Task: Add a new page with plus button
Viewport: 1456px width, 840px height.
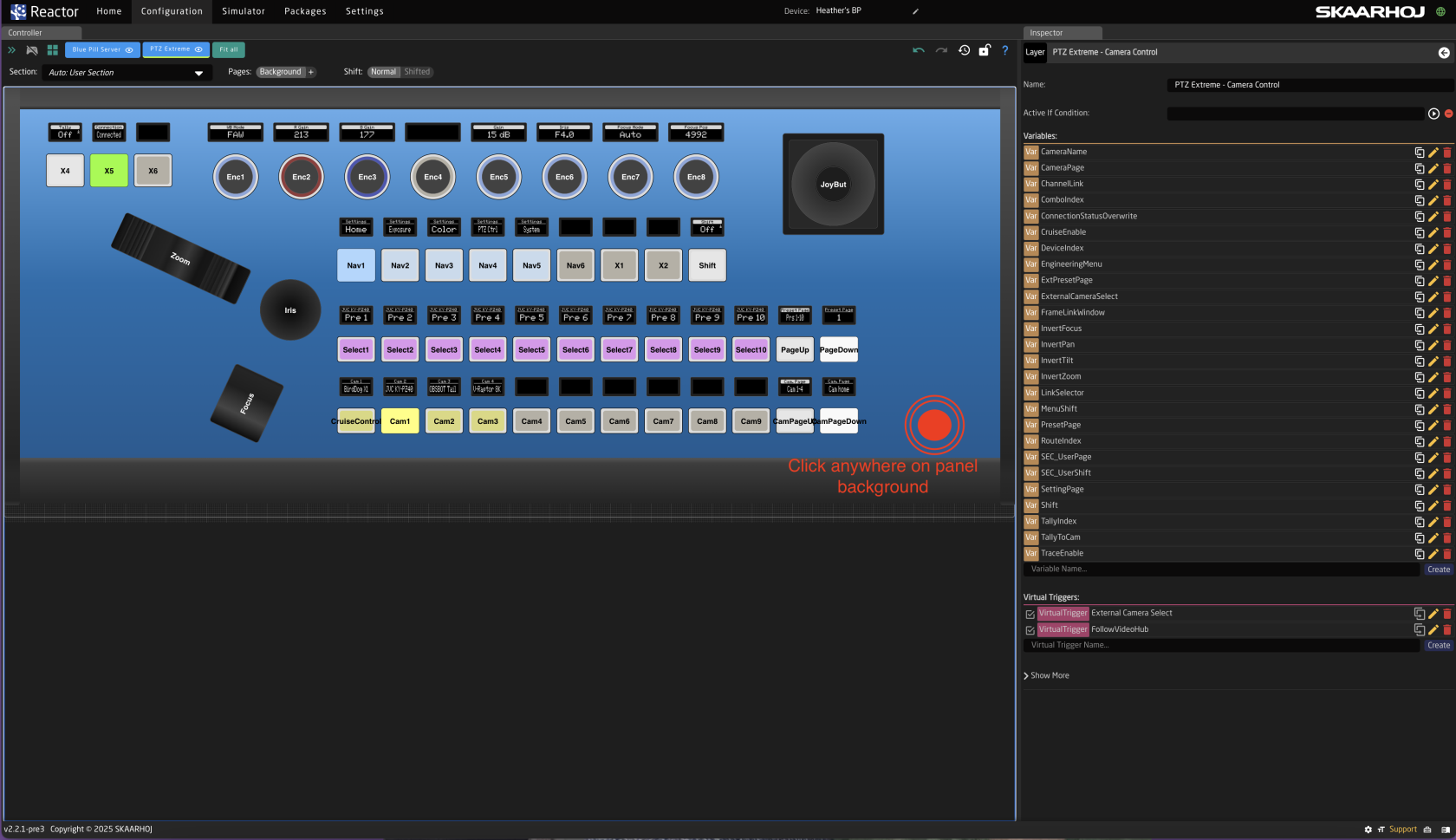Action: coord(311,72)
